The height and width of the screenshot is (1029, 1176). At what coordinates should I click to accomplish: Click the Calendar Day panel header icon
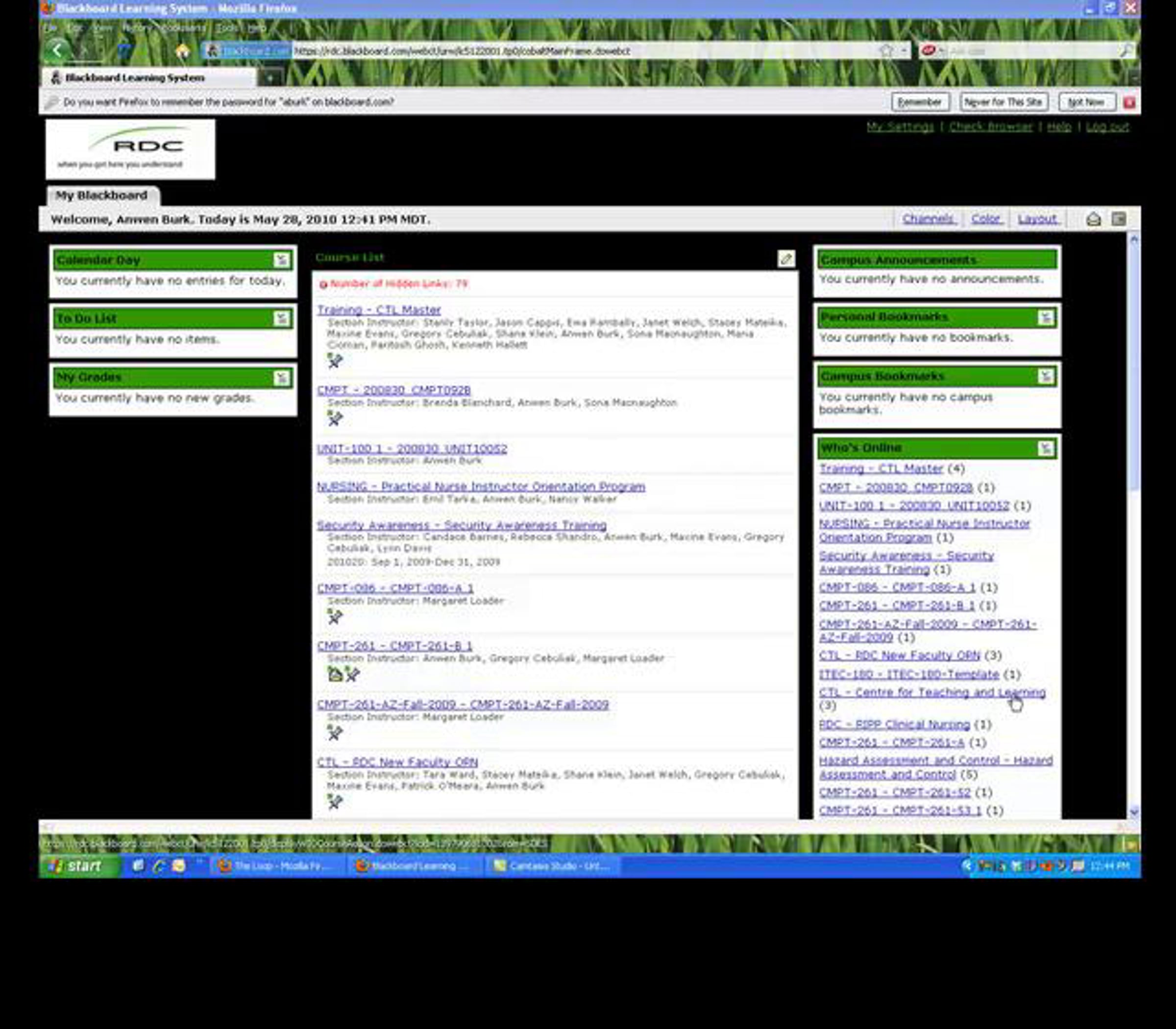[281, 260]
